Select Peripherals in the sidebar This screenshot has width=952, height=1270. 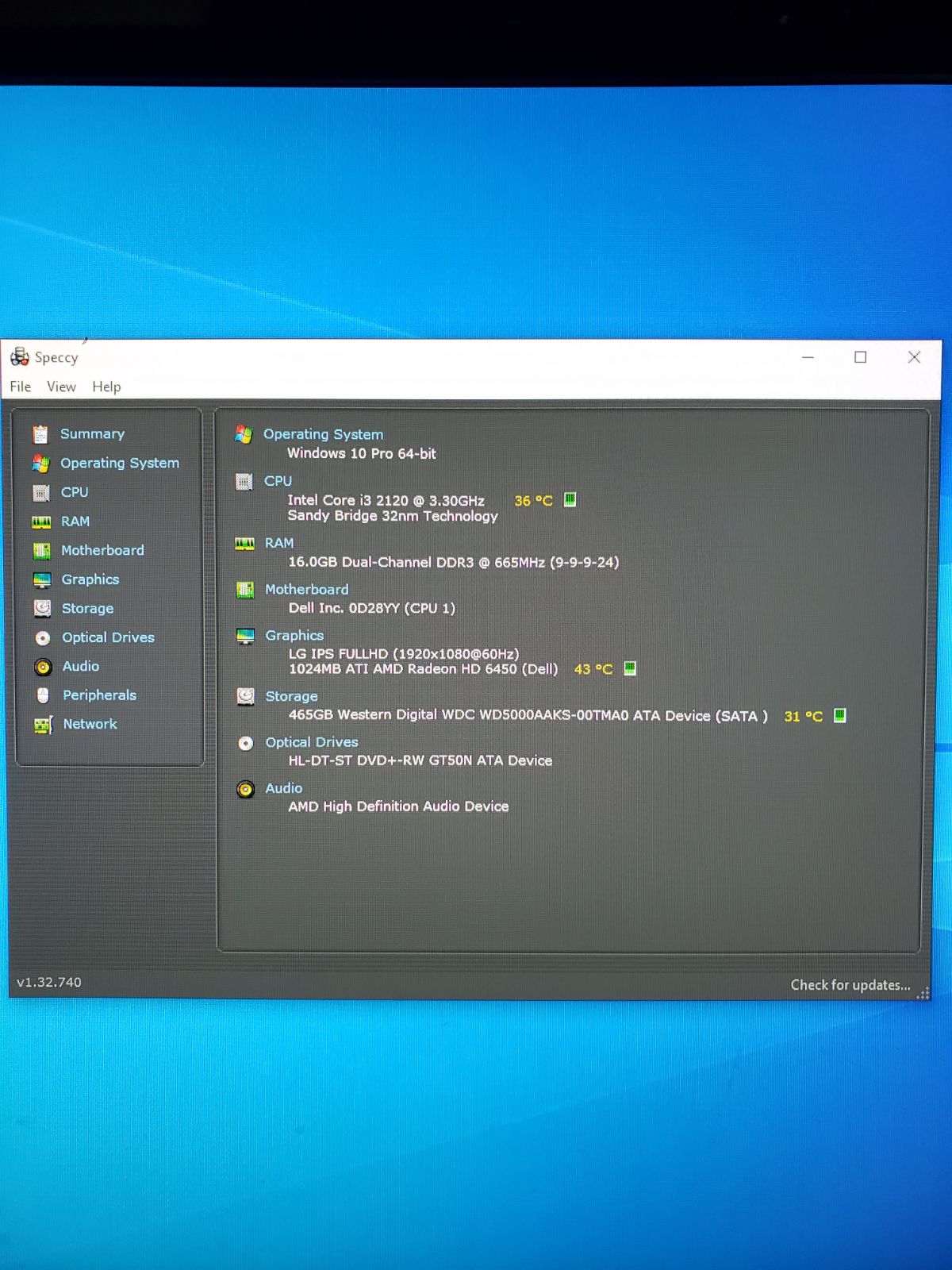click(x=100, y=695)
